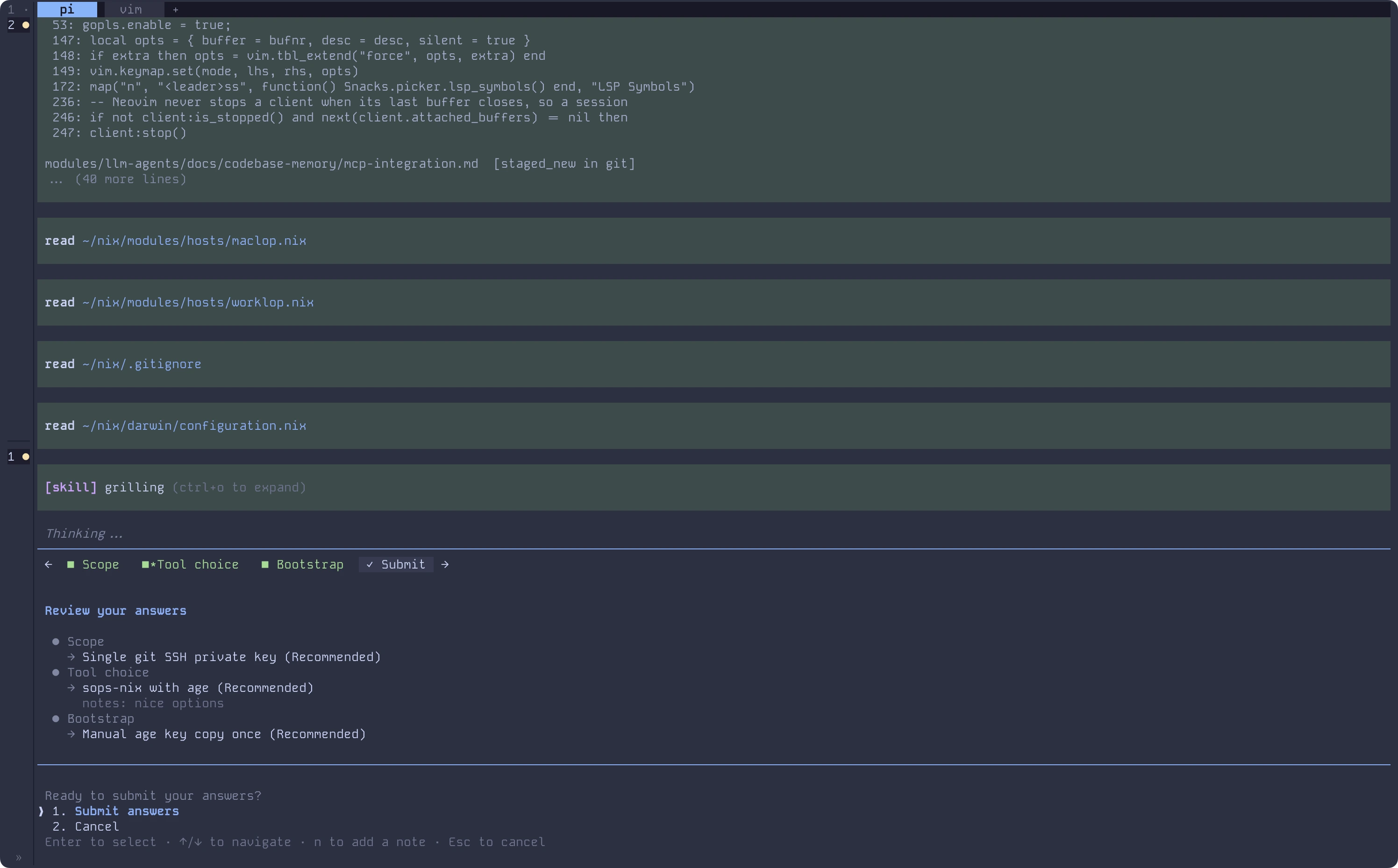1398x868 pixels.
Task: Click the left arrow before Scope
Action: tap(48, 564)
